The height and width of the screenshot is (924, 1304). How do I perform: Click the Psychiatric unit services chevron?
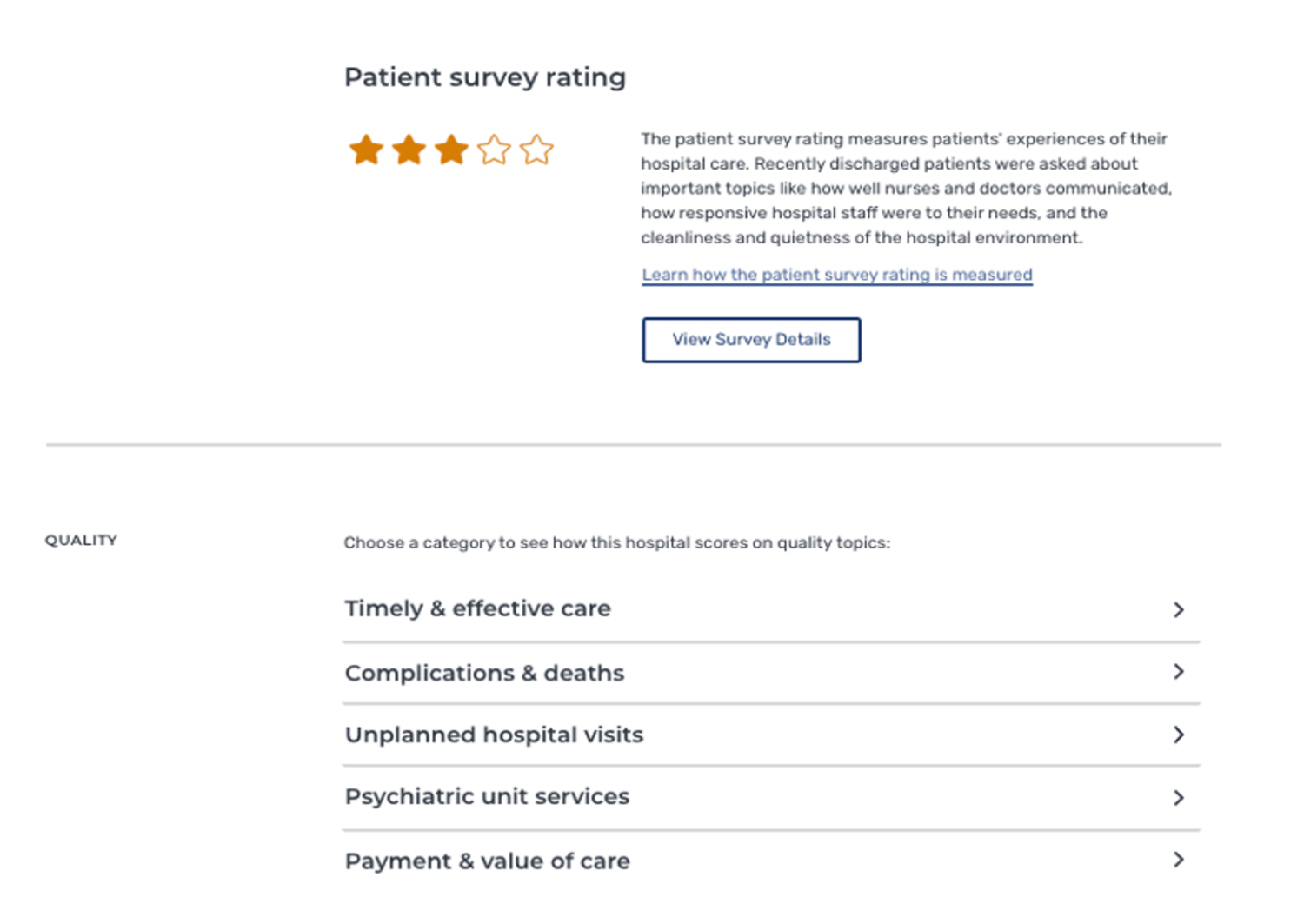(1179, 797)
